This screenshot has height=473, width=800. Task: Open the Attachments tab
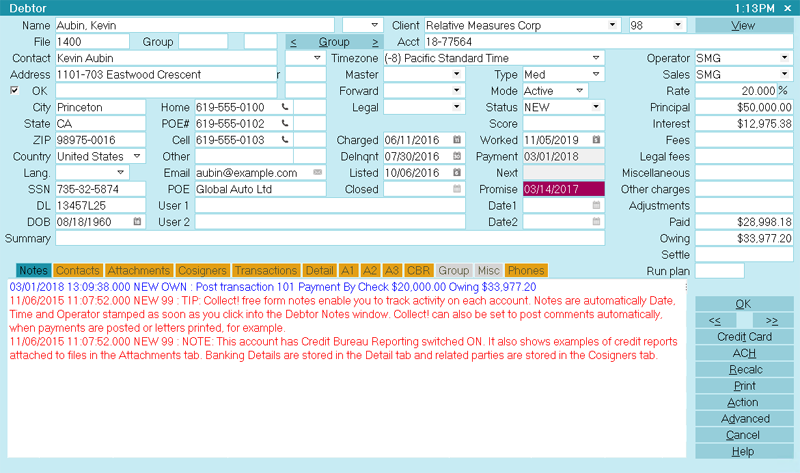click(139, 270)
